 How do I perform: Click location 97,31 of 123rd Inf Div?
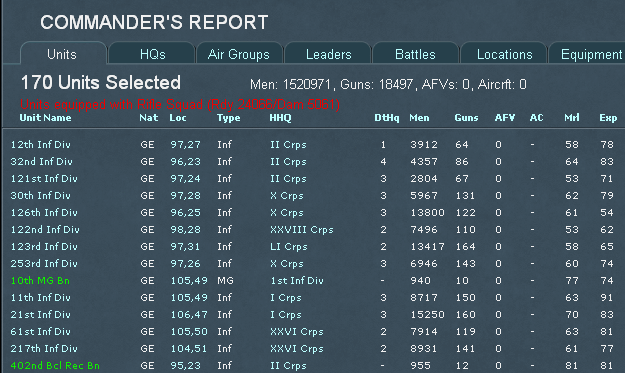pos(185,247)
